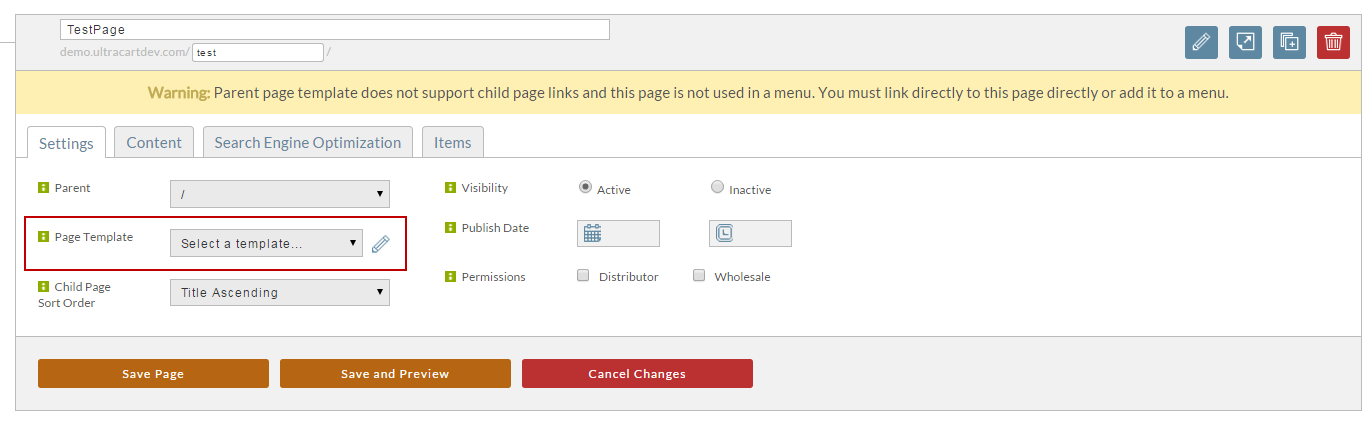Screen dimensions: 1370x421
Task: Click help icon next to Child Page Sort Order
Action: click(x=43, y=286)
